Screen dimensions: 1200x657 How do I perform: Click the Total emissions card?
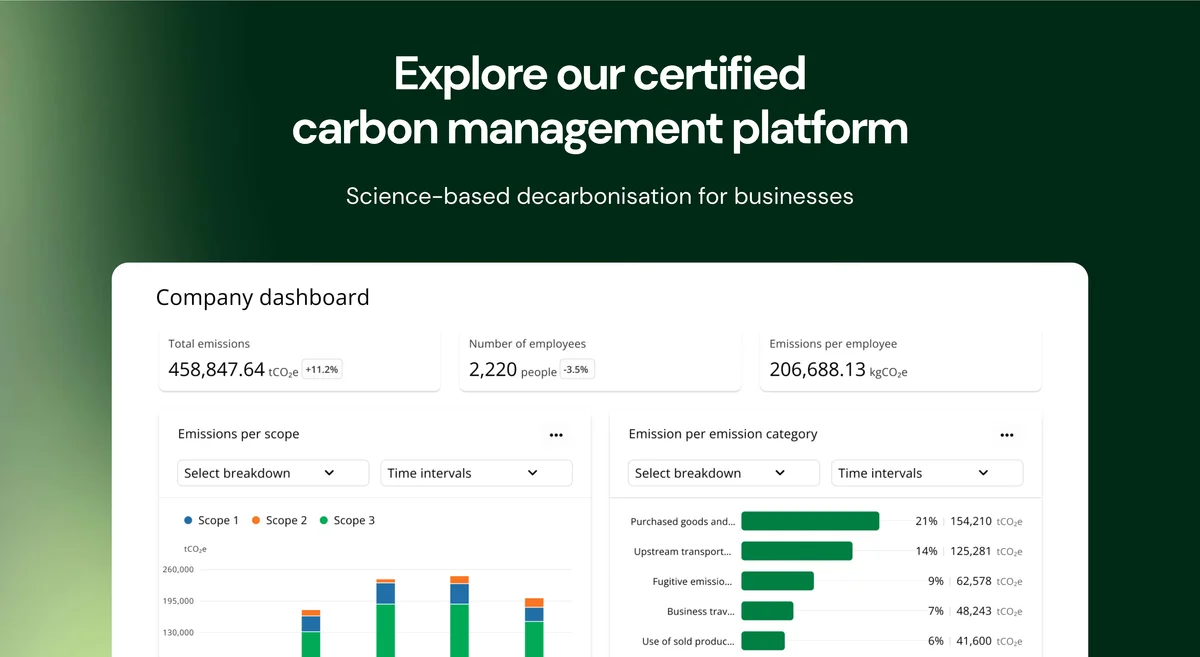point(298,359)
